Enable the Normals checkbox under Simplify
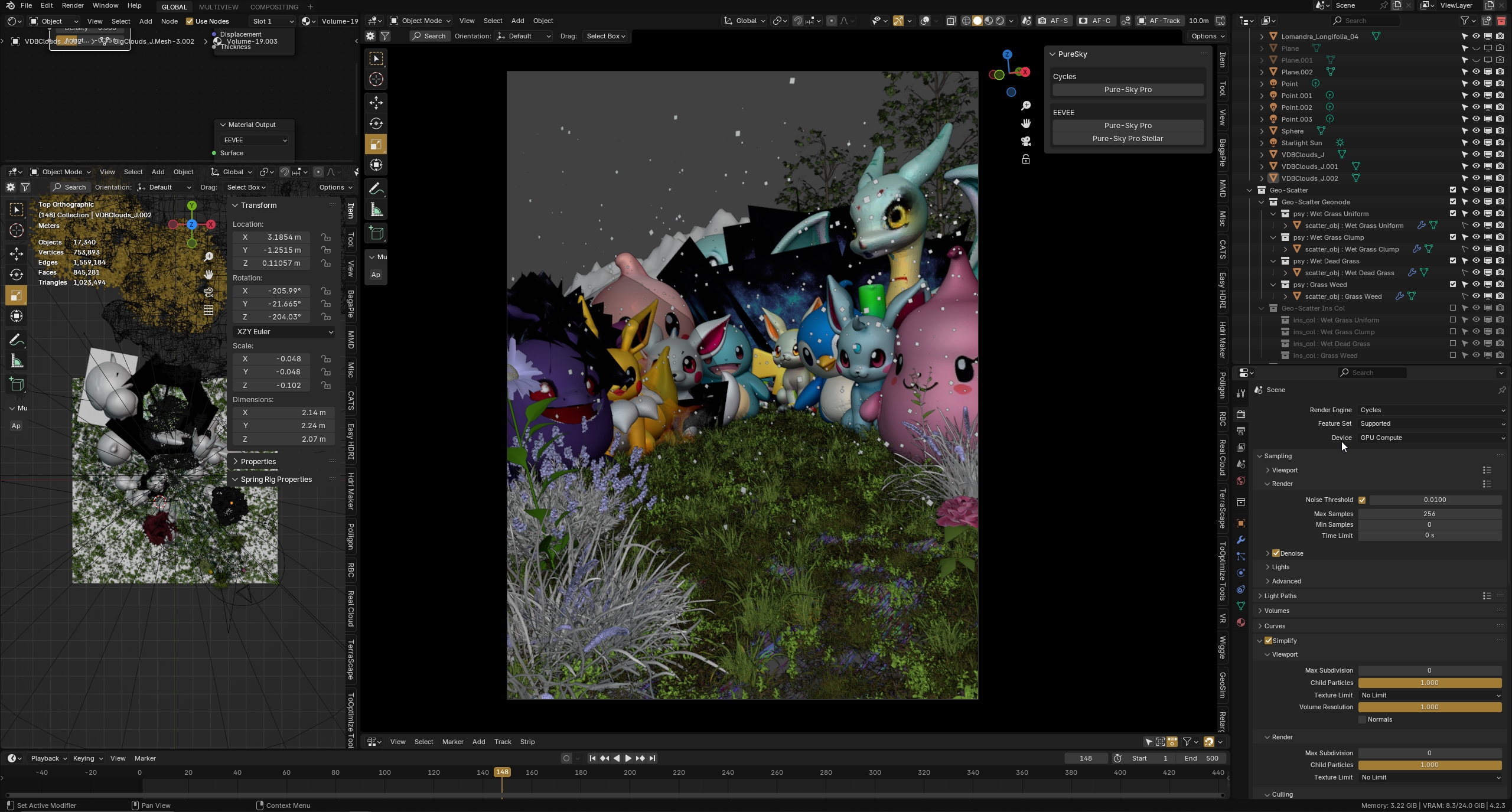This screenshot has width=1512, height=812. [x=1362, y=719]
